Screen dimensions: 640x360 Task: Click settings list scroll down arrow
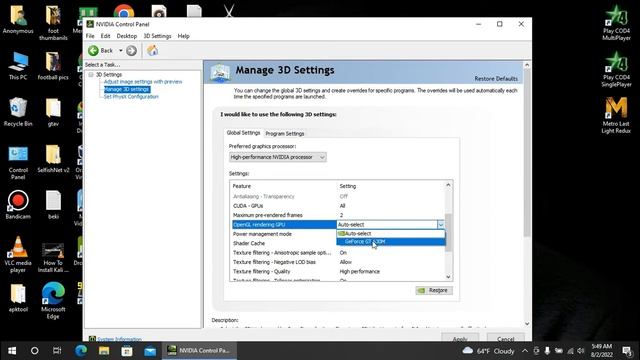coord(448,277)
